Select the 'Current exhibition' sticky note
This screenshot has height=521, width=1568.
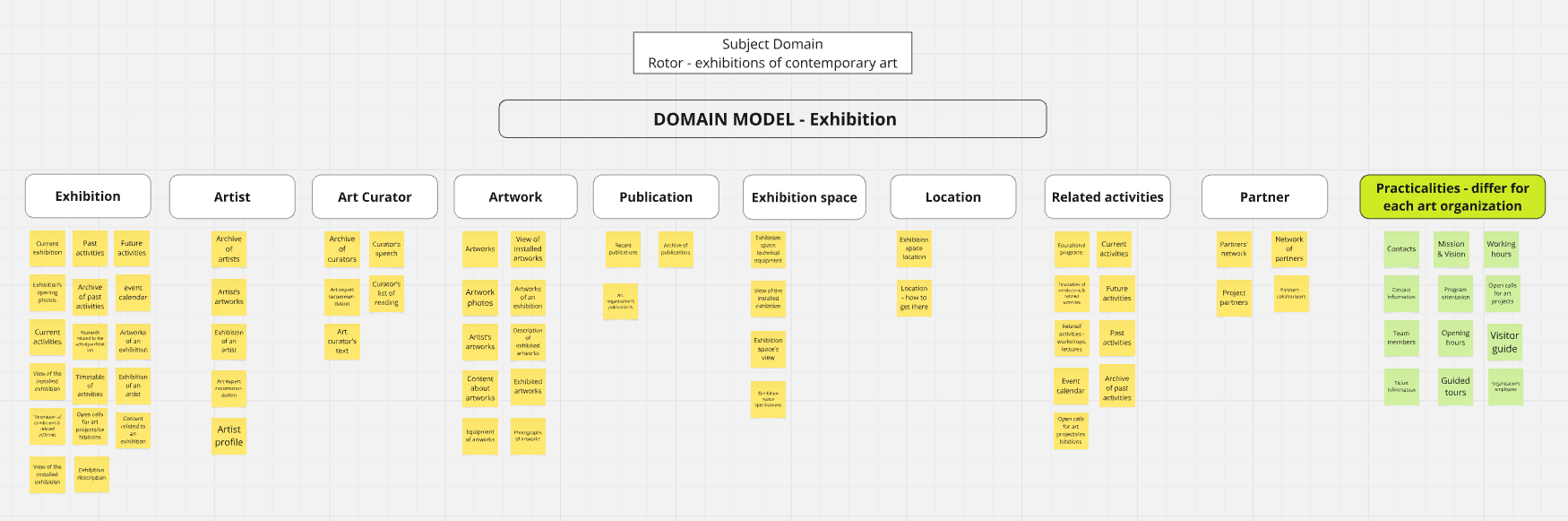point(47,248)
